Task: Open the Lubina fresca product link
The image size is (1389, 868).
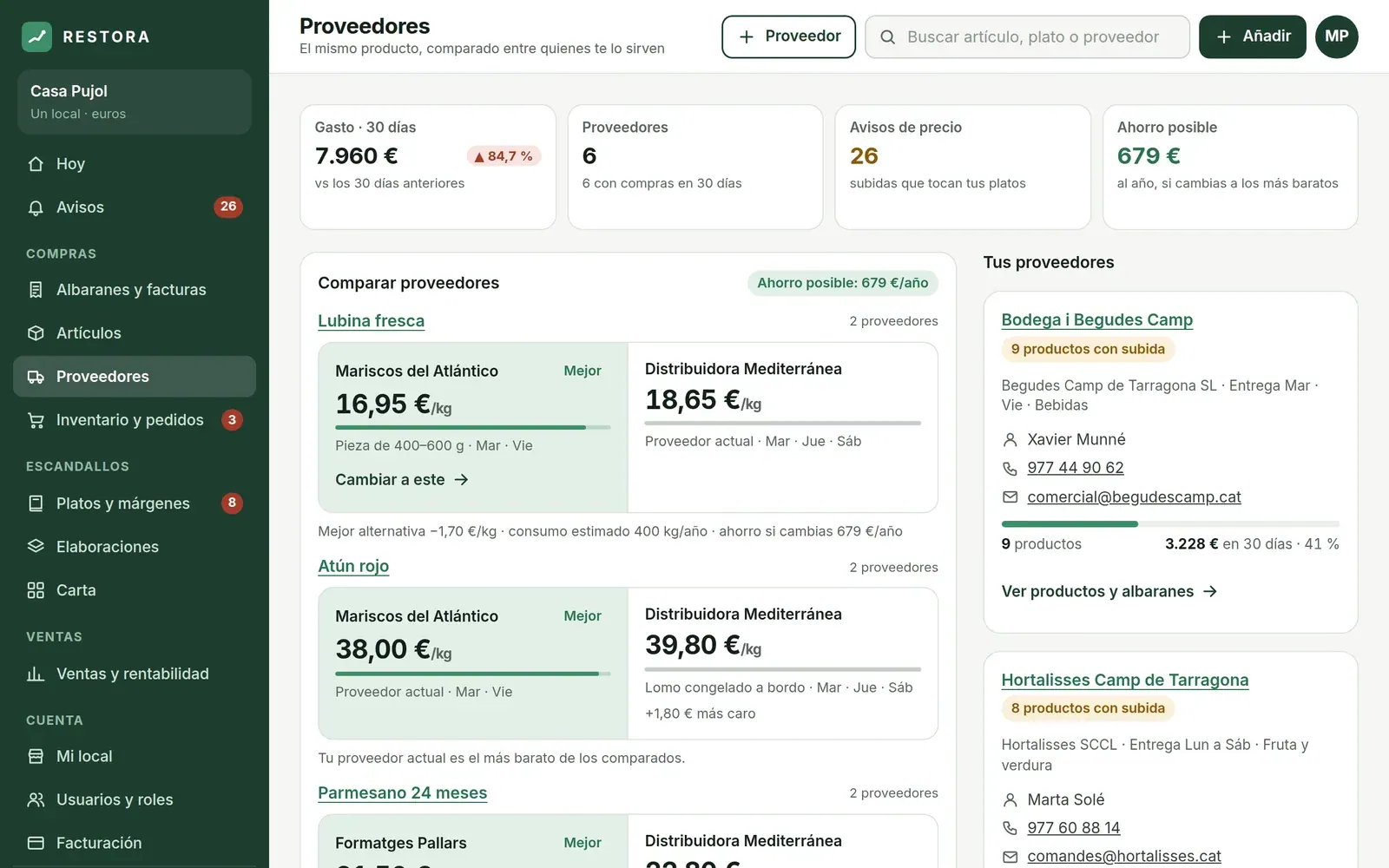Action: click(x=371, y=320)
